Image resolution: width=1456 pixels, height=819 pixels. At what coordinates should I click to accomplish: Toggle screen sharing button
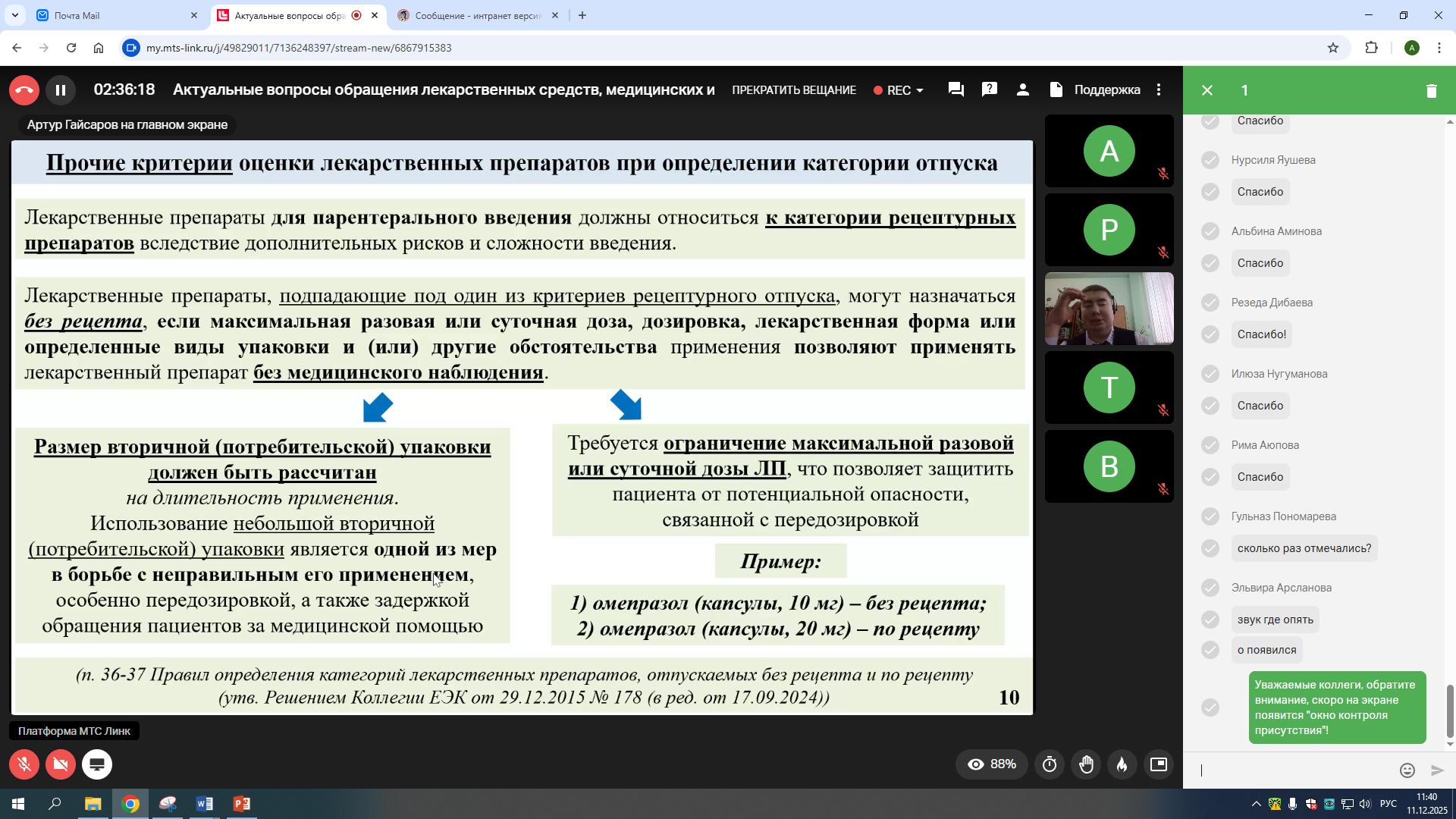97,764
